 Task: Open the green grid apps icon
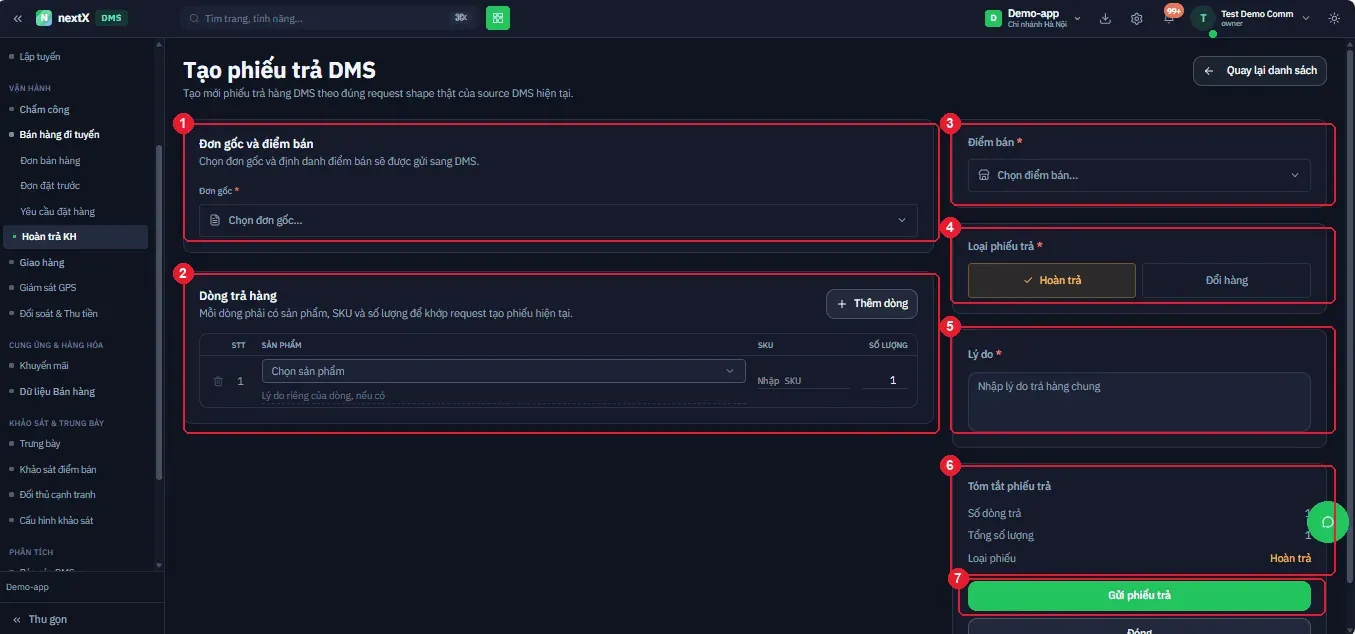click(x=498, y=18)
